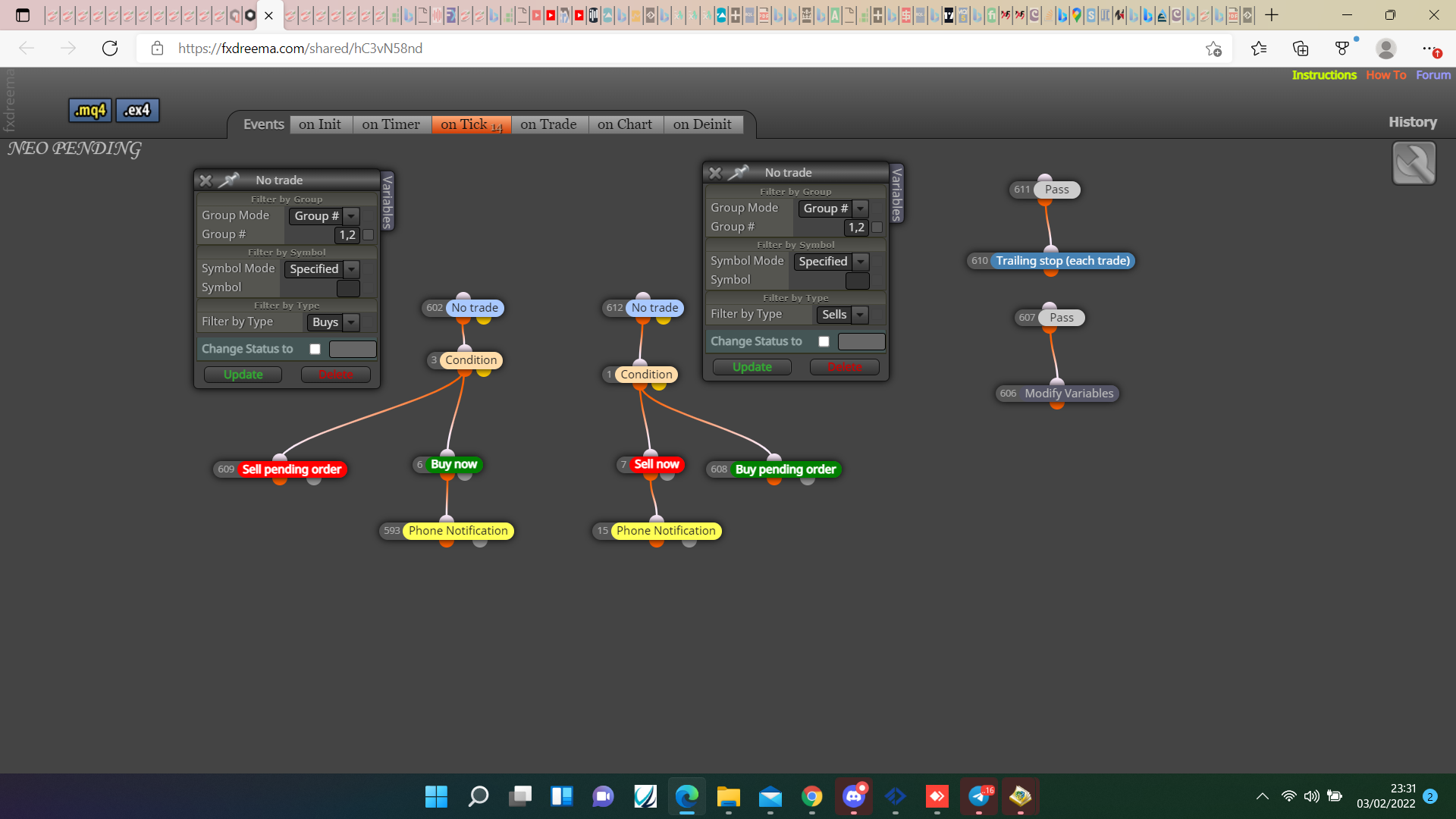This screenshot has width=1456, height=819.
Task: Tick the checkbox next to Group # 1,2 left
Action: point(369,235)
